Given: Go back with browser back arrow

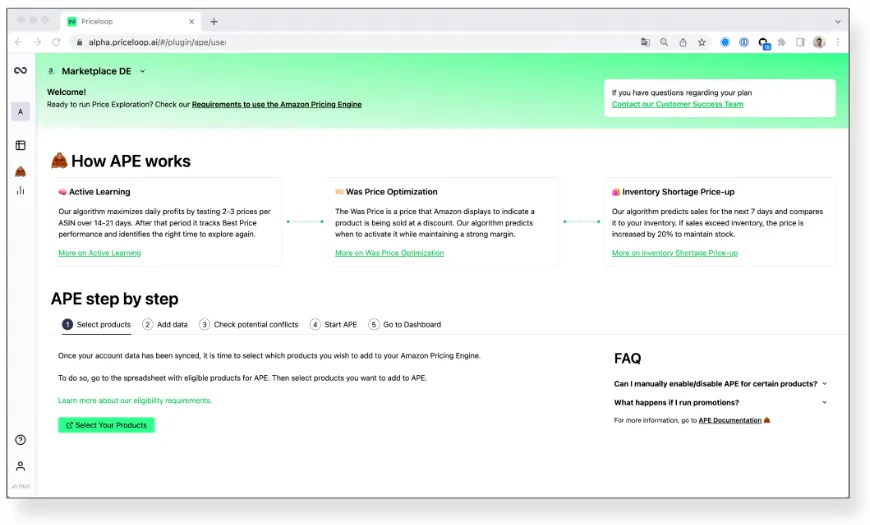Looking at the screenshot, I should click(19, 42).
